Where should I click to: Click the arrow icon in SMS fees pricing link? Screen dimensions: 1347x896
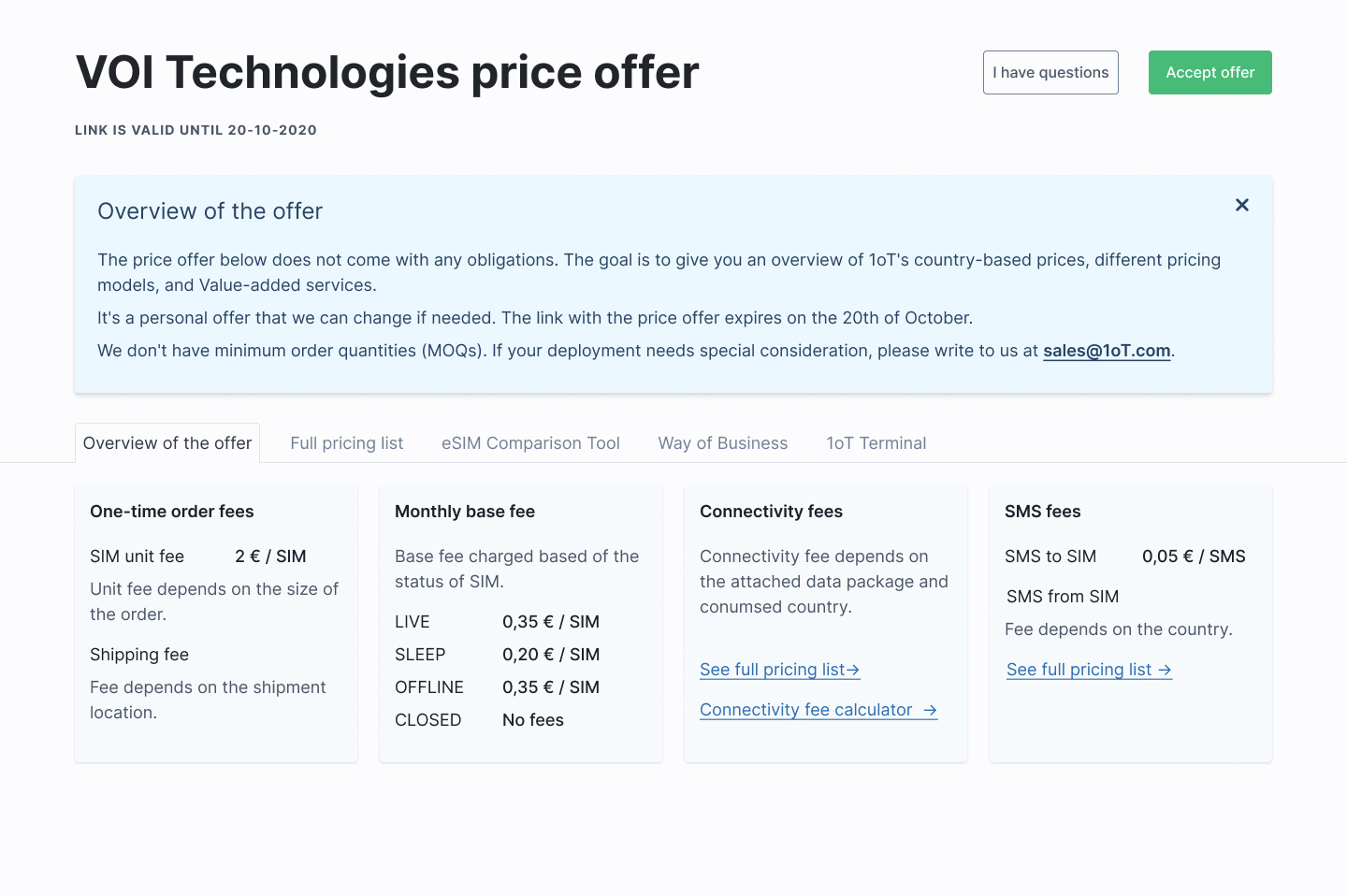coord(1165,671)
